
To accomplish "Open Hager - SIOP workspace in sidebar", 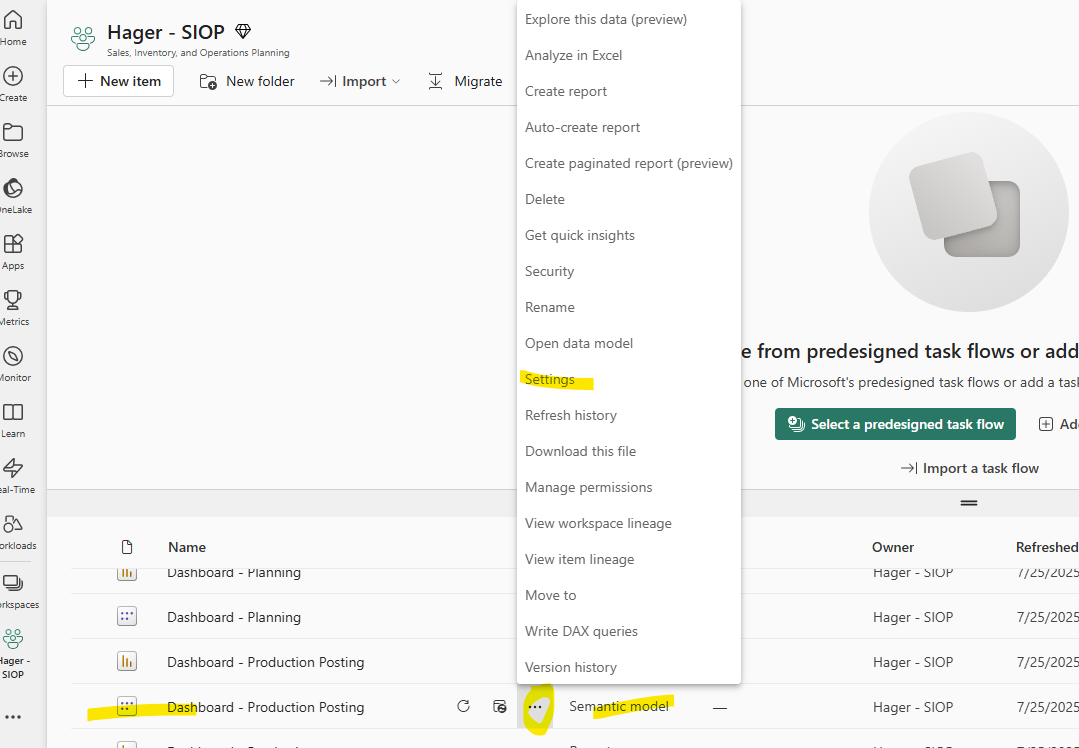I will pyautogui.click(x=13, y=654).
